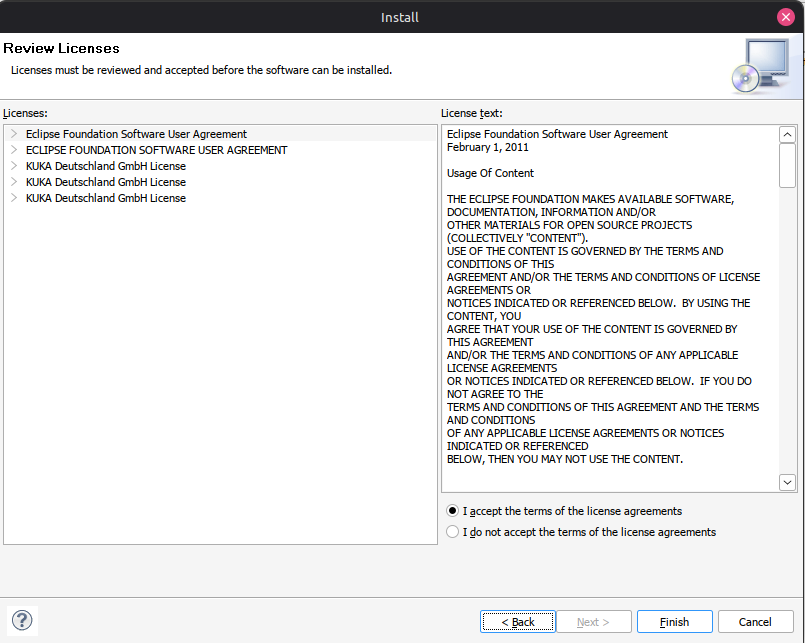Go to previous page with Back button
This screenshot has height=643, width=805.
tap(518, 622)
